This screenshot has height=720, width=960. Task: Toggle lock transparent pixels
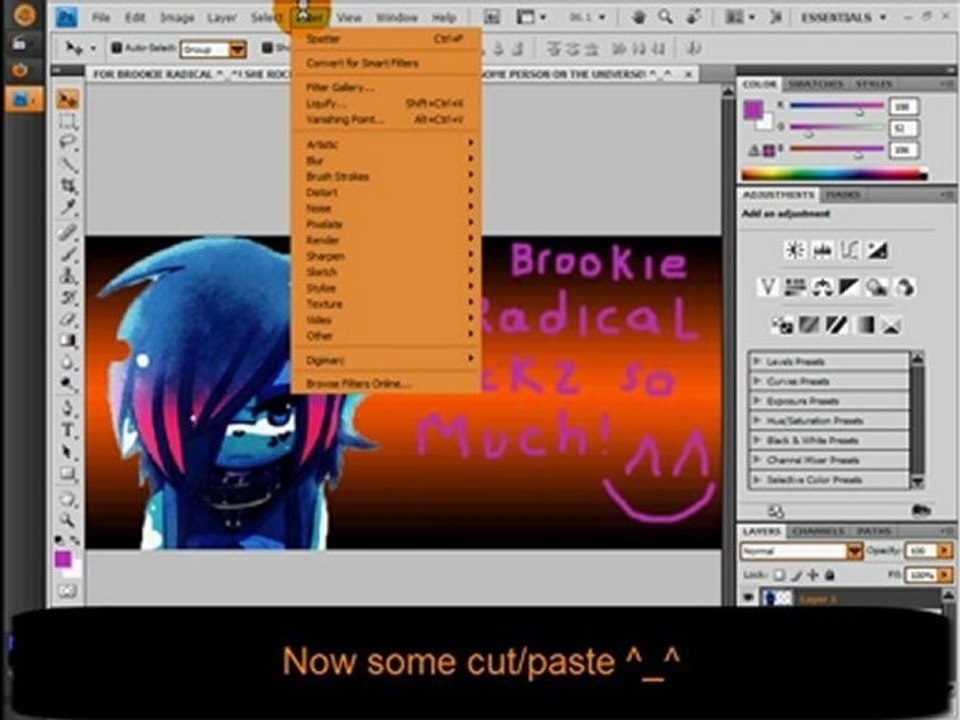(x=779, y=575)
